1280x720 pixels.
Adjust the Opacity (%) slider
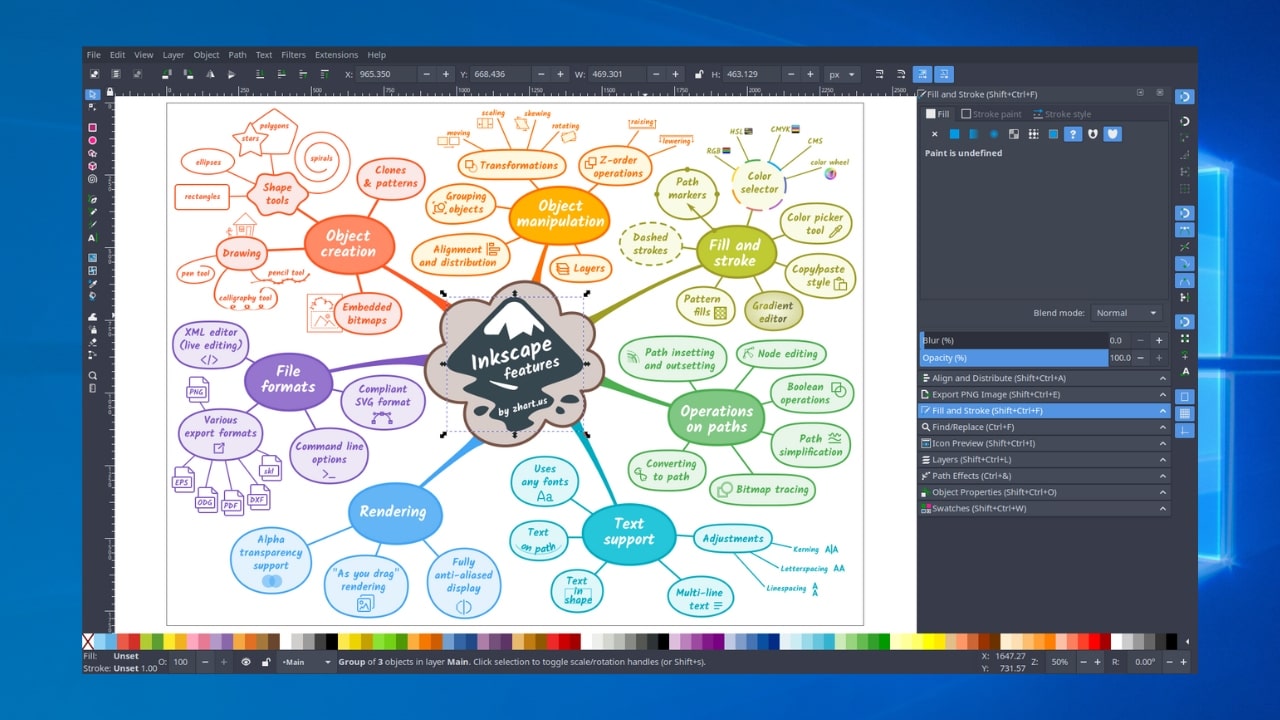[x=1013, y=357]
